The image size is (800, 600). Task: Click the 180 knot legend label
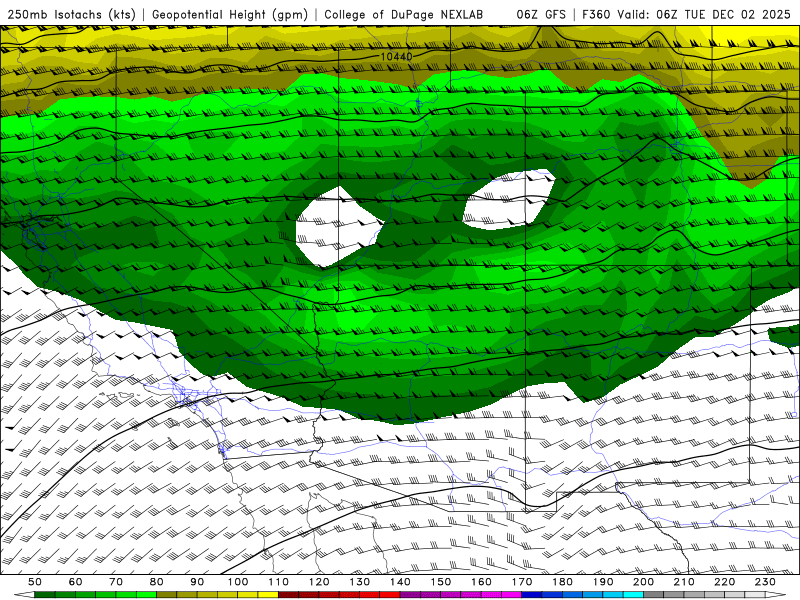562,582
